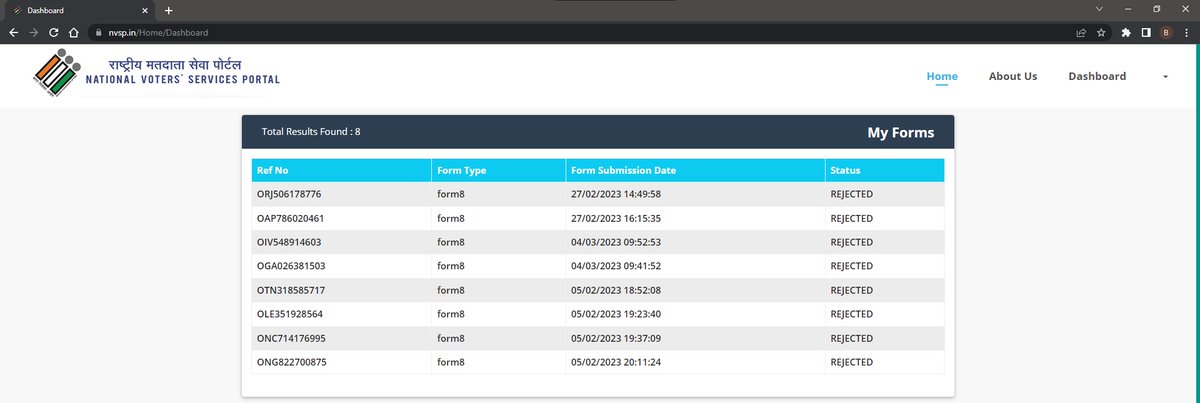Select reference number OLE351928564
The image size is (1200, 403).
point(290,314)
